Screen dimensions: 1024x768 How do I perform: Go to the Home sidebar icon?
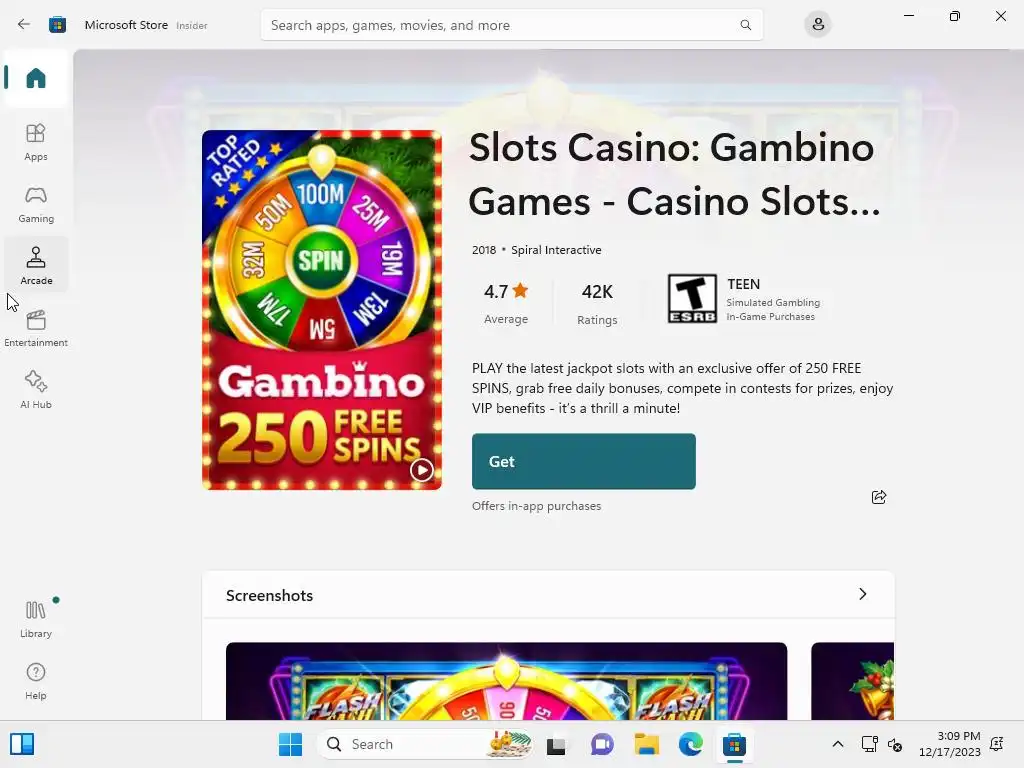(x=36, y=78)
